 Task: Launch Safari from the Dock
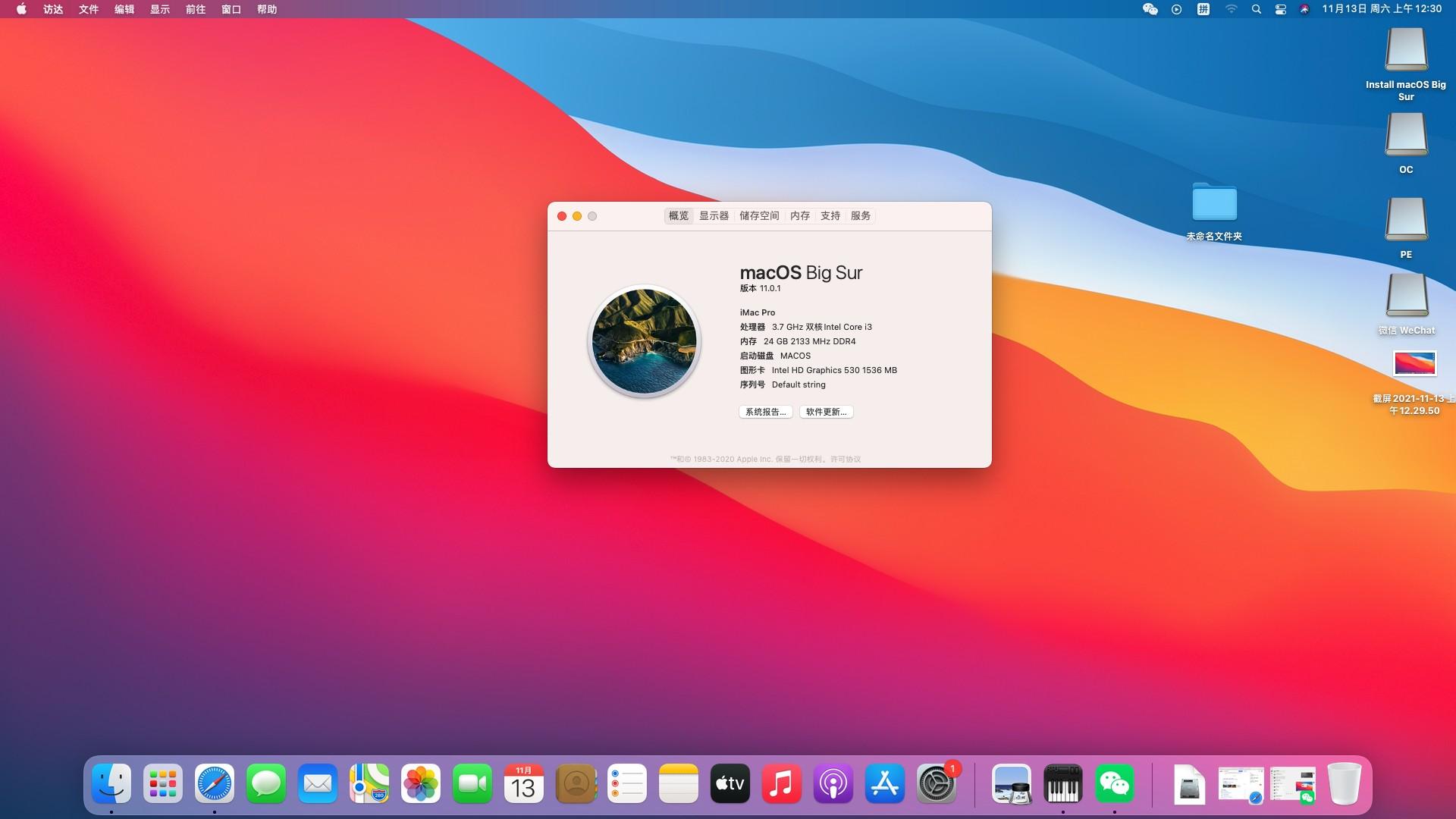click(x=215, y=783)
